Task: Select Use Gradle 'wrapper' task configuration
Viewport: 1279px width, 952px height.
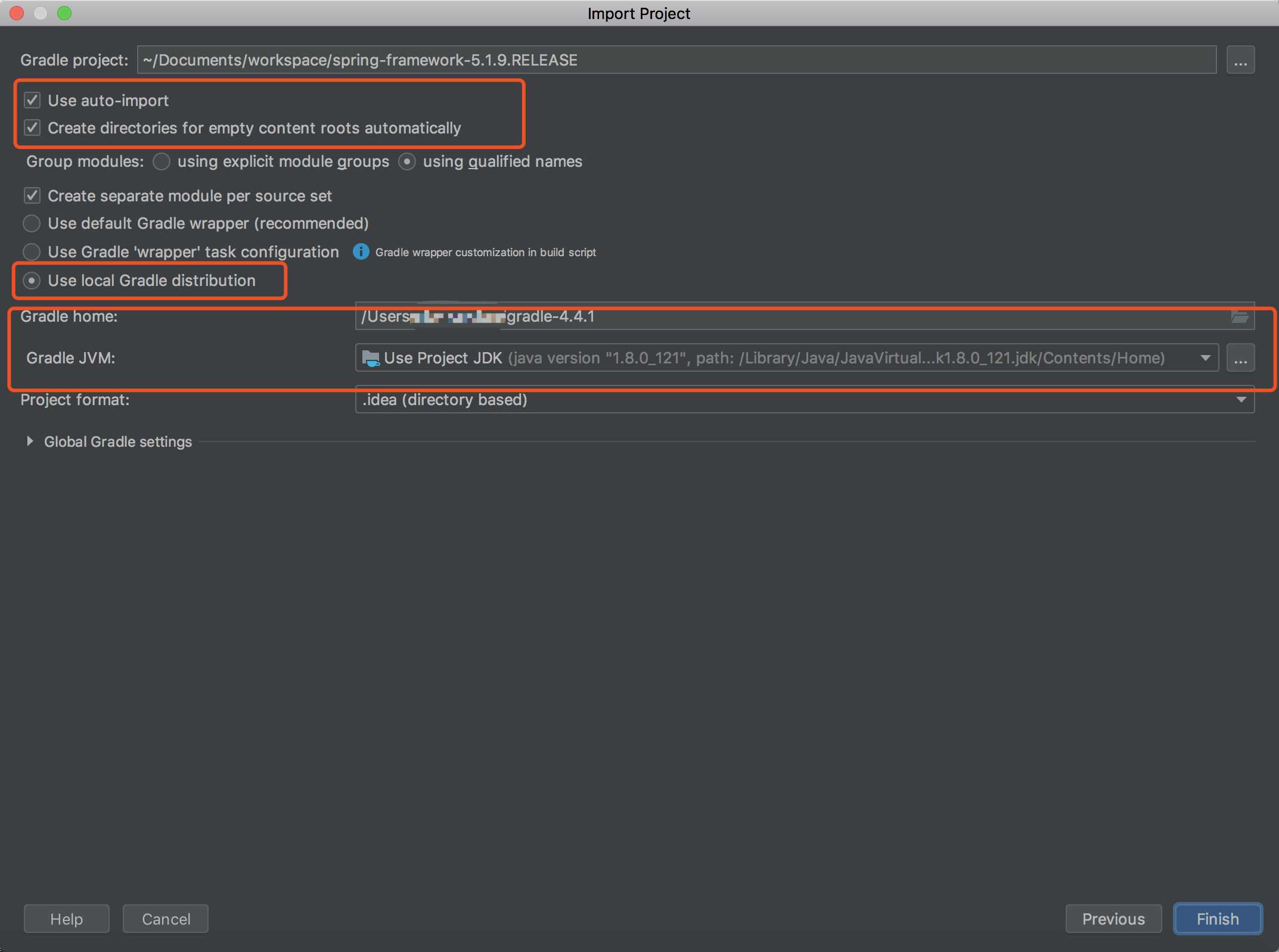Action: coord(32,252)
